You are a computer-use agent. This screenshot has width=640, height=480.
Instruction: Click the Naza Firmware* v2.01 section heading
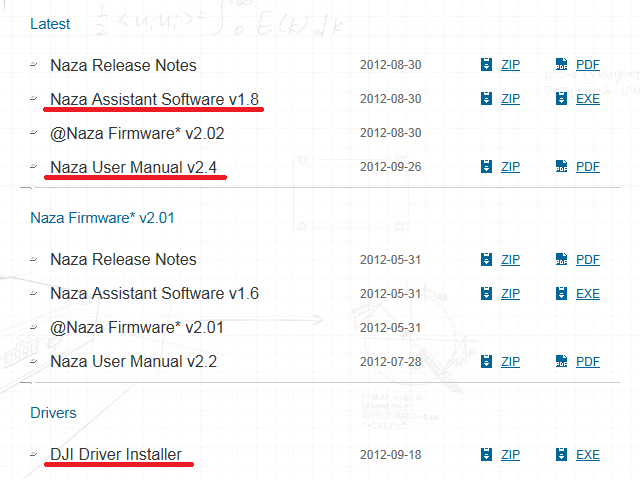pyautogui.click(x=102, y=218)
